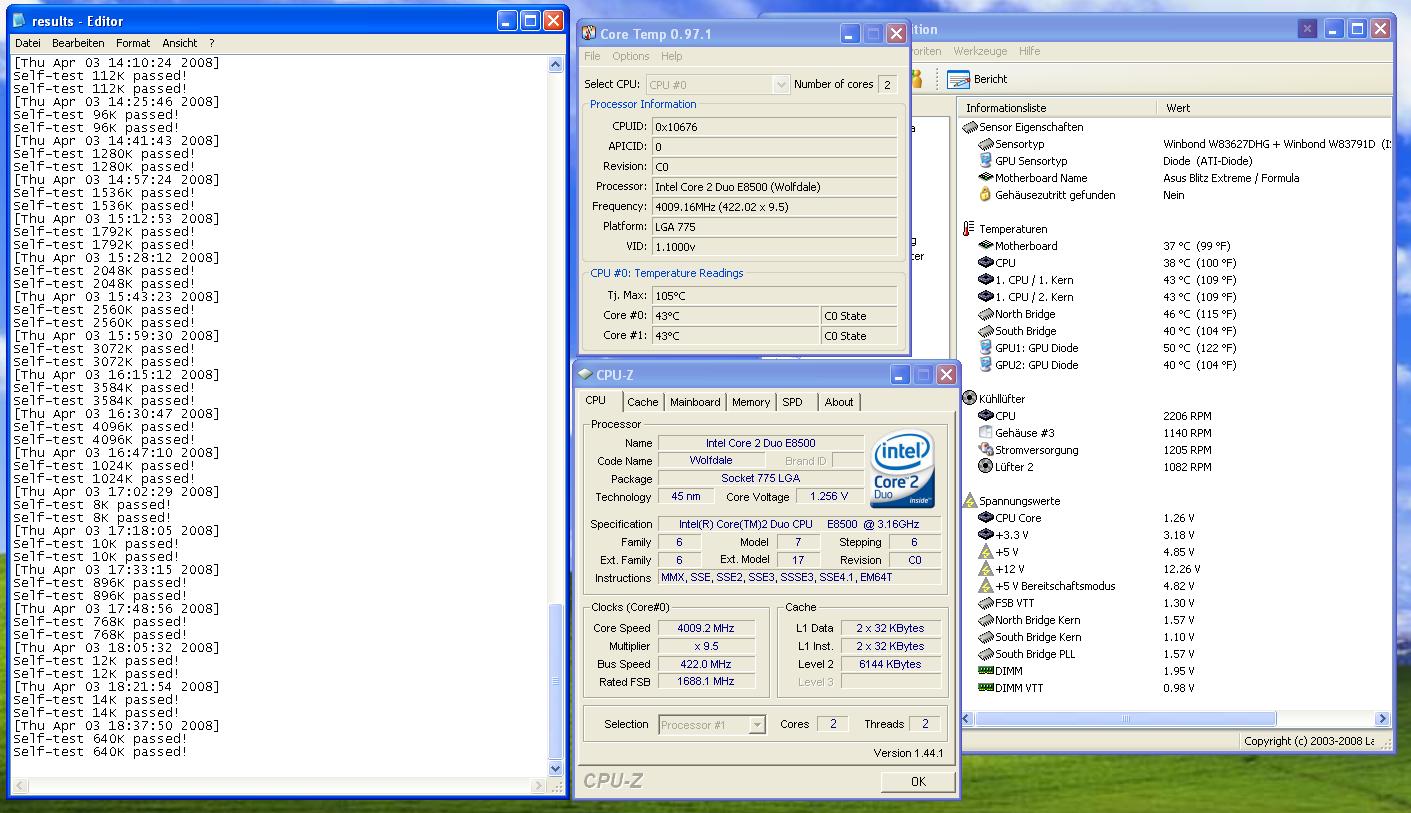1411x813 pixels.
Task: Click the Wert column header
Action: [x=1275, y=108]
